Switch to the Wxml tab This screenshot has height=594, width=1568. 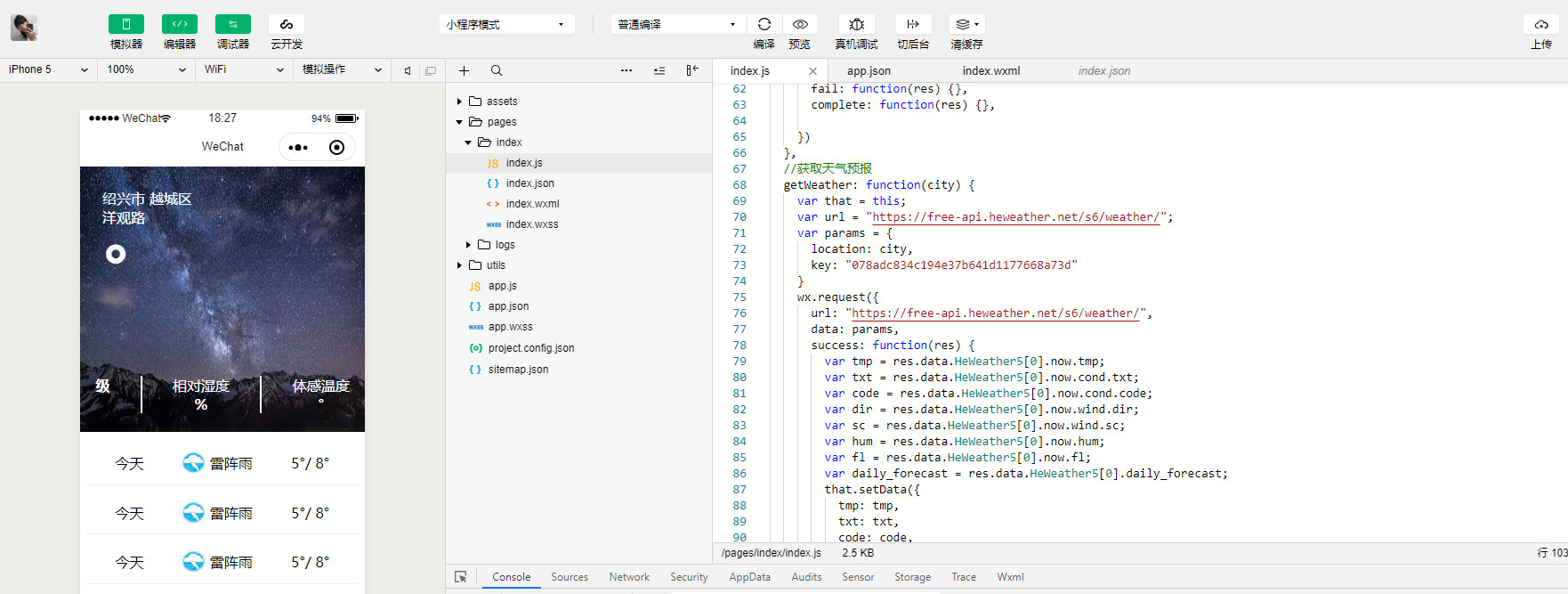(x=1010, y=577)
